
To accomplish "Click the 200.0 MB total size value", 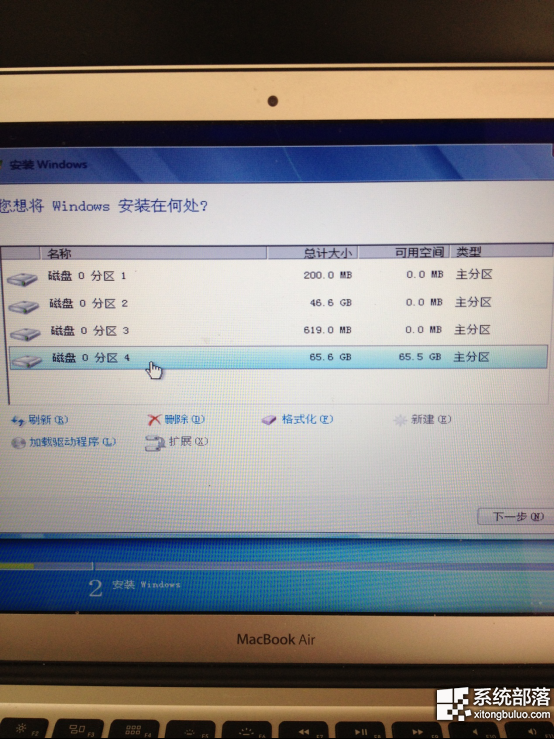I will 328,275.
